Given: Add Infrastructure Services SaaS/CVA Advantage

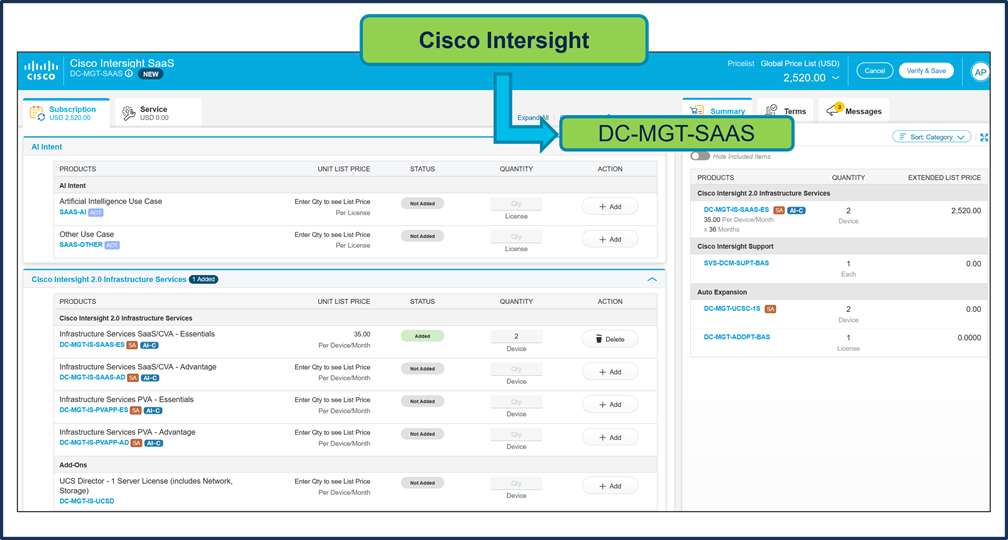Looking at the screenshot, I should click(610, 372).
